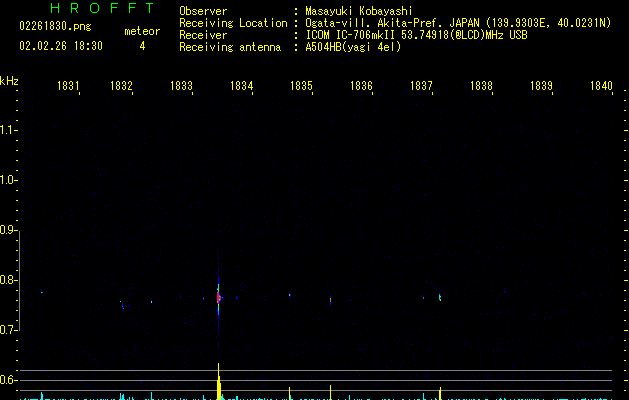Click the ICOM IC-706mkII receiver text
Image resolution: width=629 pixels, height=400 pixels.
tap(416, 35)
